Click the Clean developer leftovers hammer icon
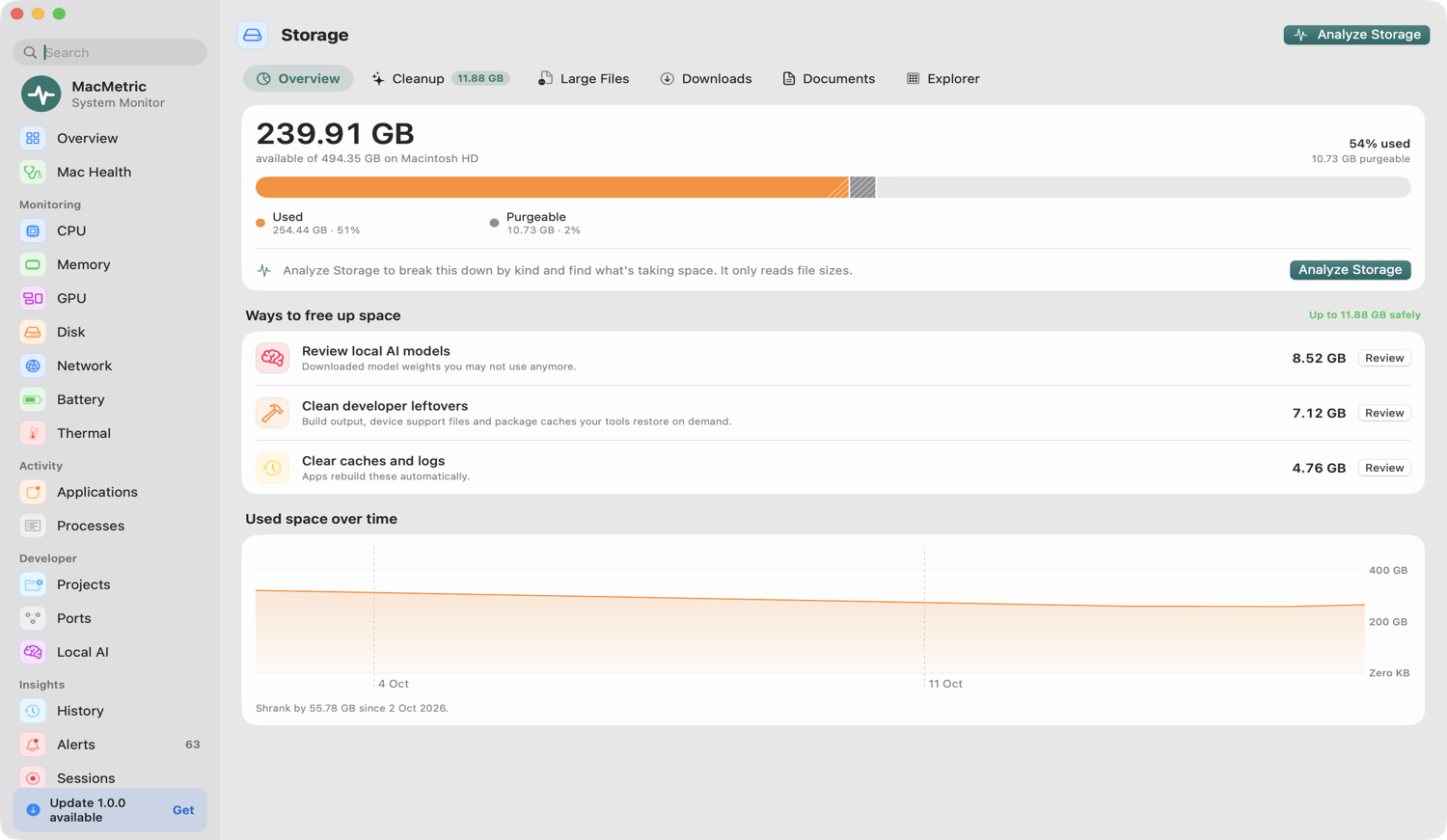1447x840 pixels. (272, 413)
